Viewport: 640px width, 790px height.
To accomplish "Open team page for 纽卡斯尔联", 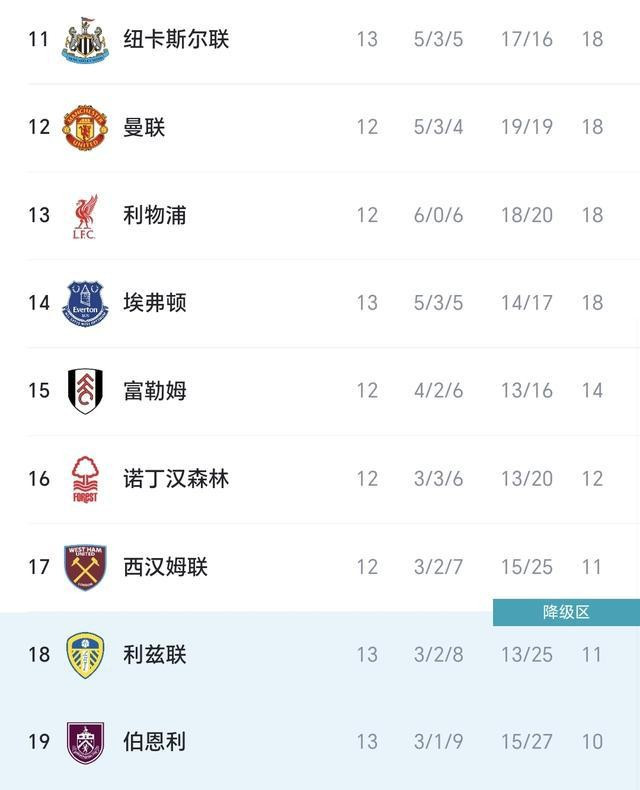I will pyautogui.click(x=176, y=40).
